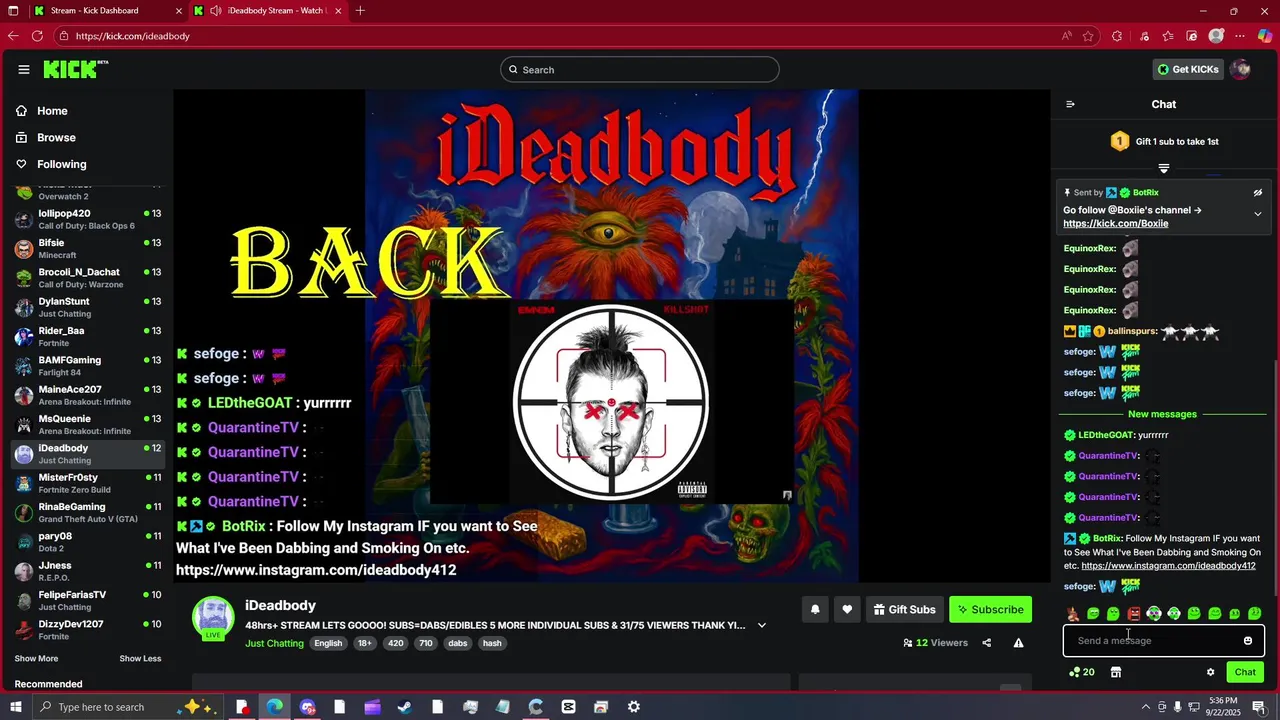Image resolution: width=1280 pixels, height=720 pixels.
Task: Refresh the page
Action: click(37, 36)
